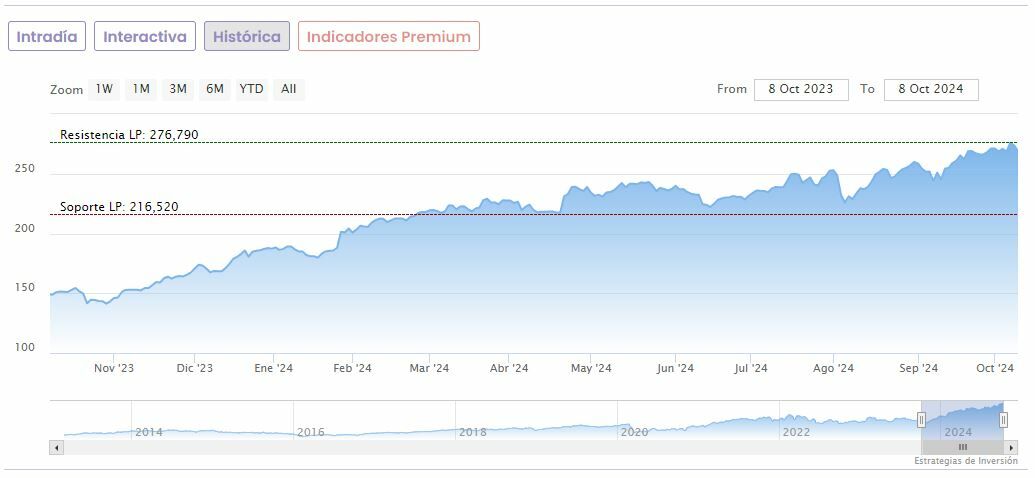
Task: Select the YTD zoom option
Action: coord(252,89)
